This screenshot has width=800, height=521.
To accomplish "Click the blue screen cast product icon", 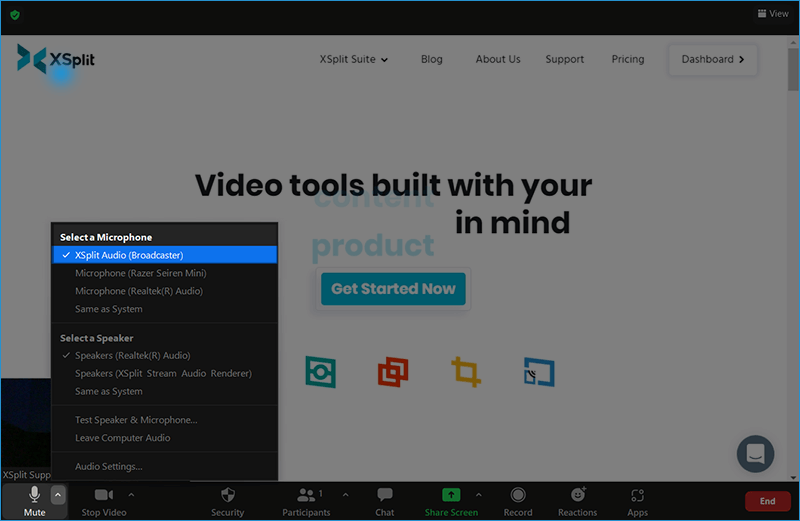I will pyautogui.click(x=539, y=372).
